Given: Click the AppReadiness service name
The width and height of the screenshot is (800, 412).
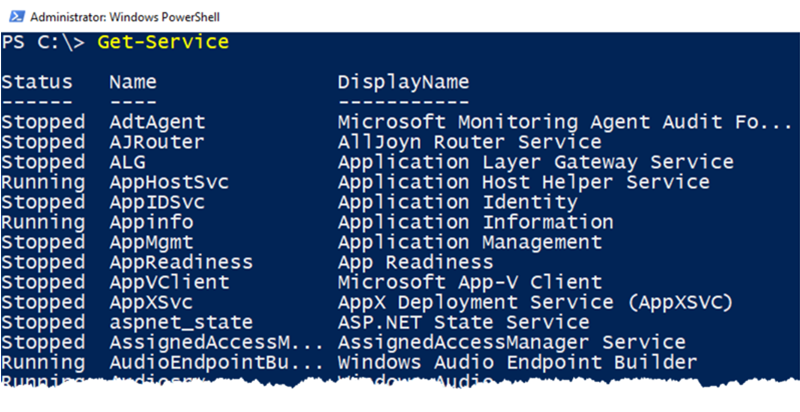Looking at the screenshot, I should [x=181, y=262].
